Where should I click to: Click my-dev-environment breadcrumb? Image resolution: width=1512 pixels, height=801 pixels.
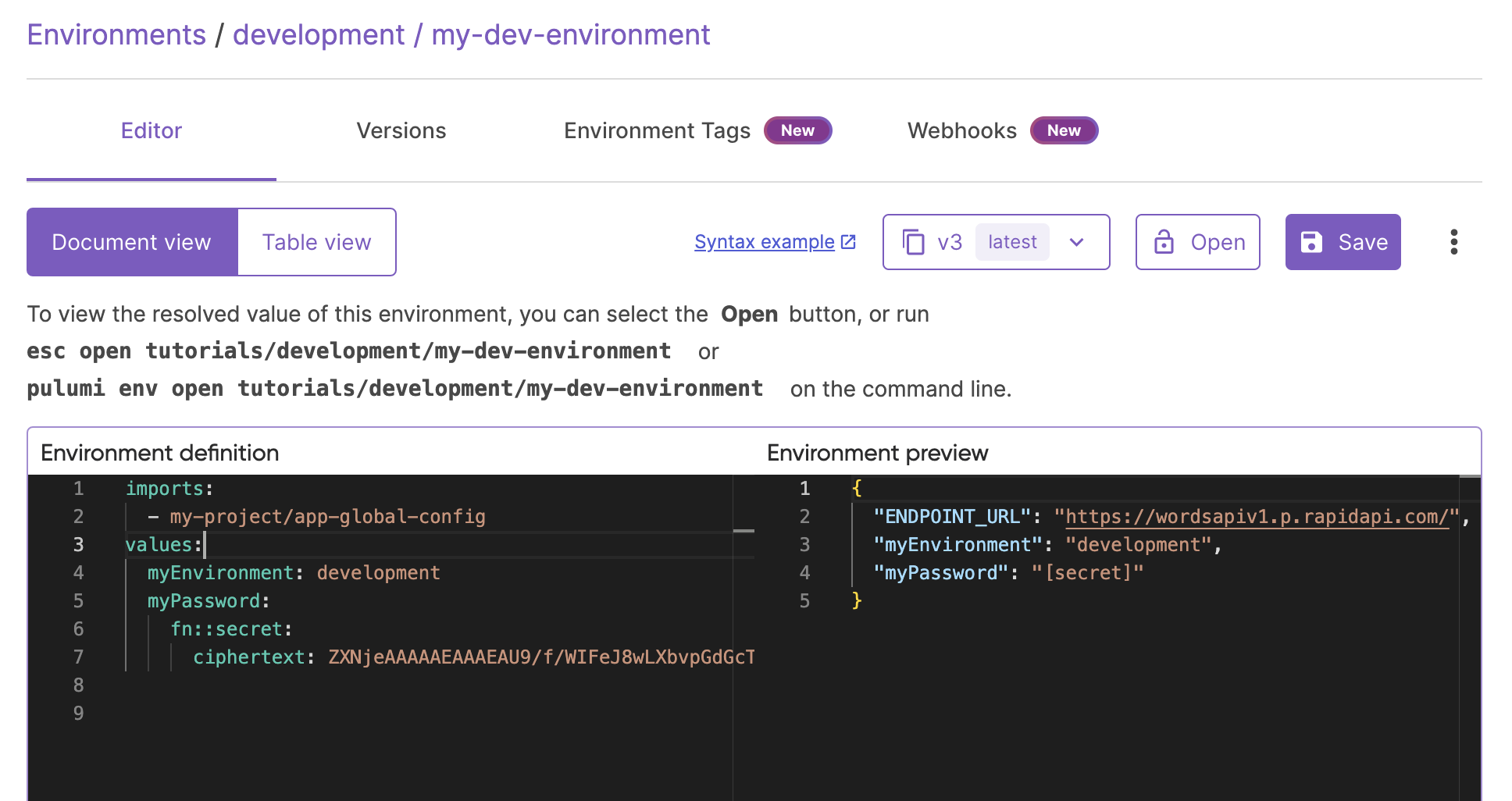tap(571, 35)
